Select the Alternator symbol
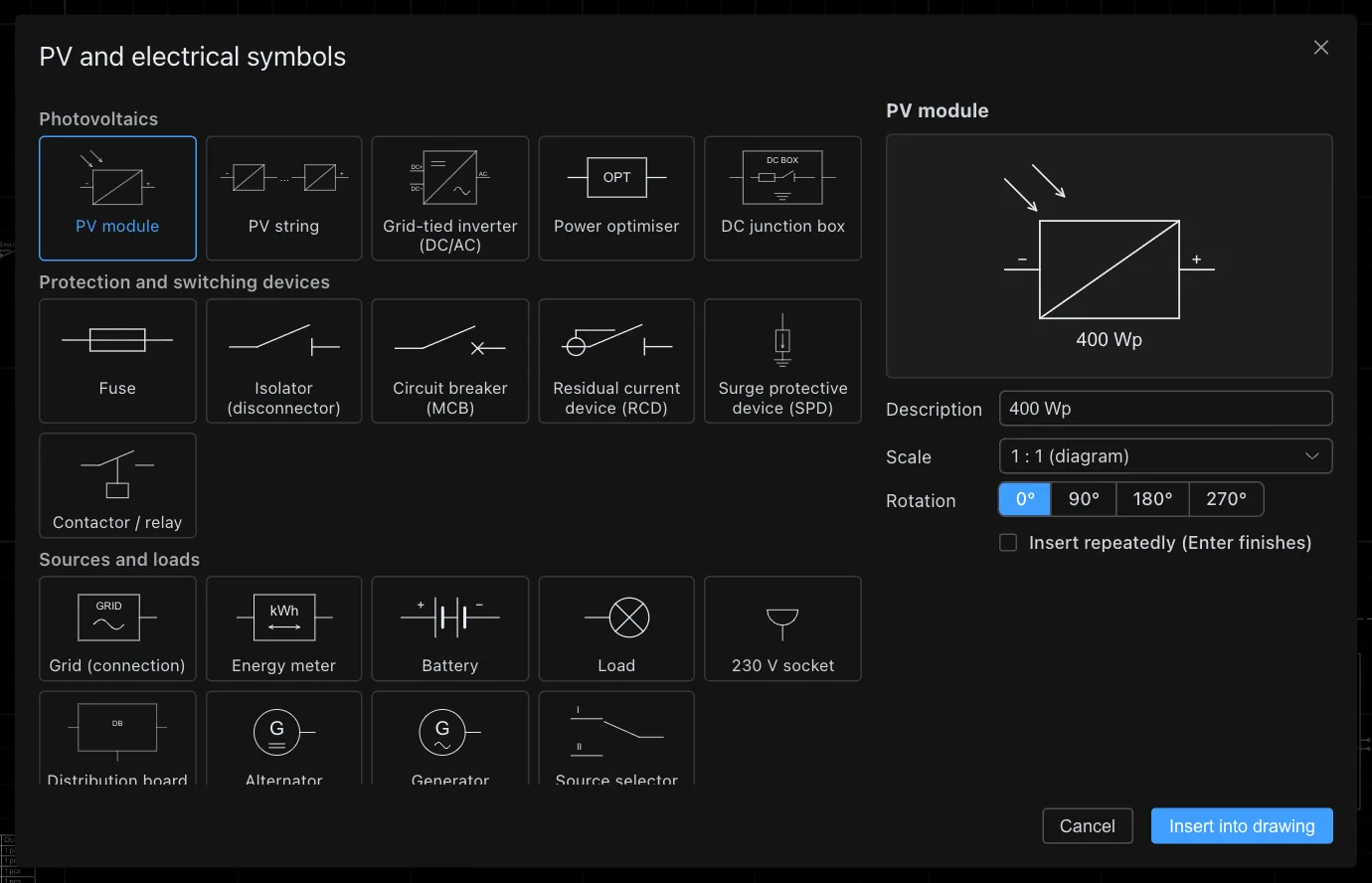The height and width of the screenshot is (883, 1372). (283, 738)
